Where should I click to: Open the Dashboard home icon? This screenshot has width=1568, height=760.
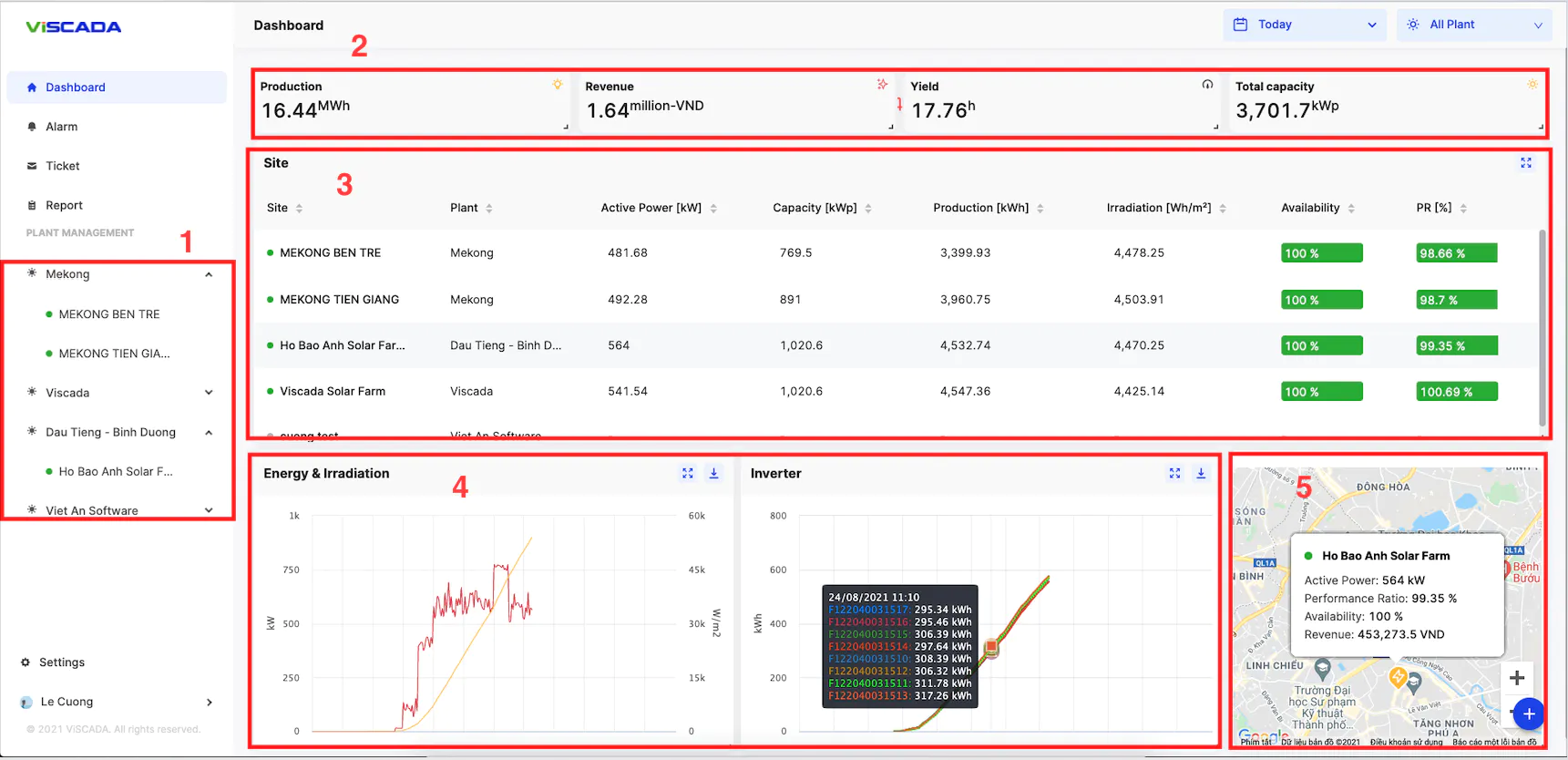coord(32,87)
